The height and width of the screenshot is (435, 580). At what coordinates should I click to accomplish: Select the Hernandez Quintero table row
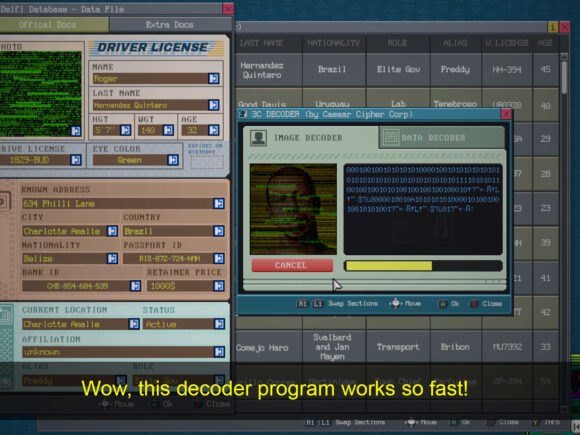click(397, 70)
